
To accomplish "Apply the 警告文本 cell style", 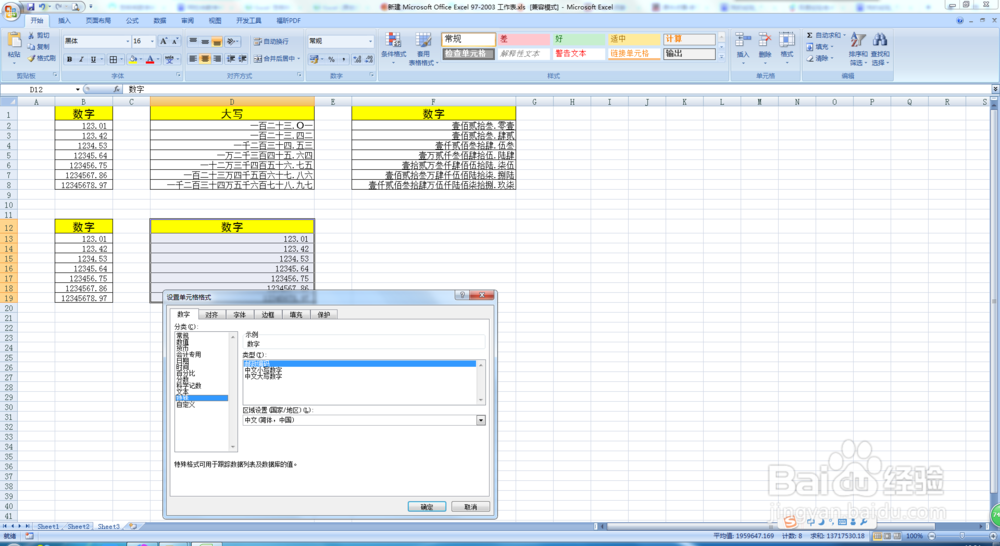I will click(579, 54).
